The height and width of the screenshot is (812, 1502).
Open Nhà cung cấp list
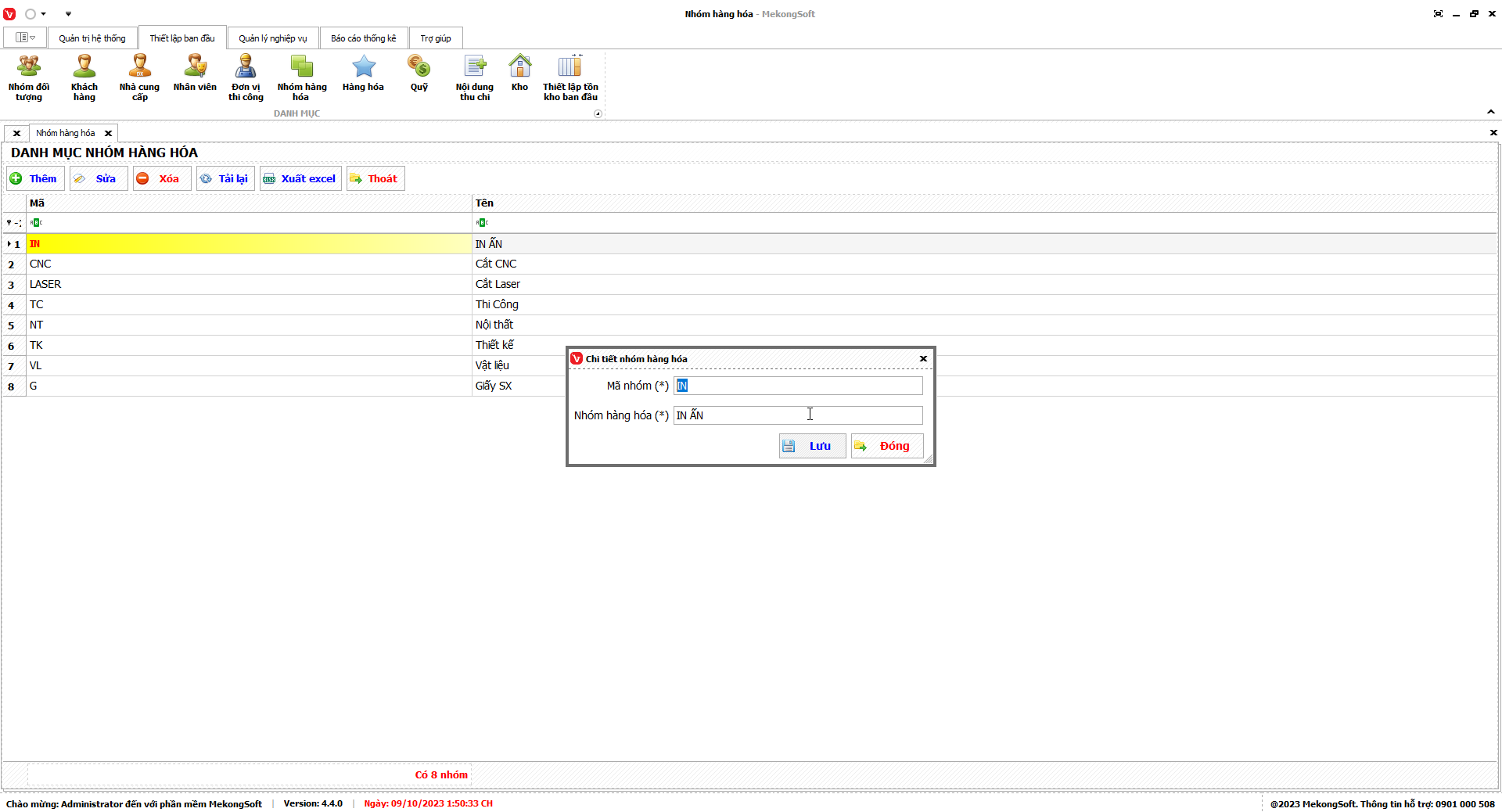coord(139,78)
